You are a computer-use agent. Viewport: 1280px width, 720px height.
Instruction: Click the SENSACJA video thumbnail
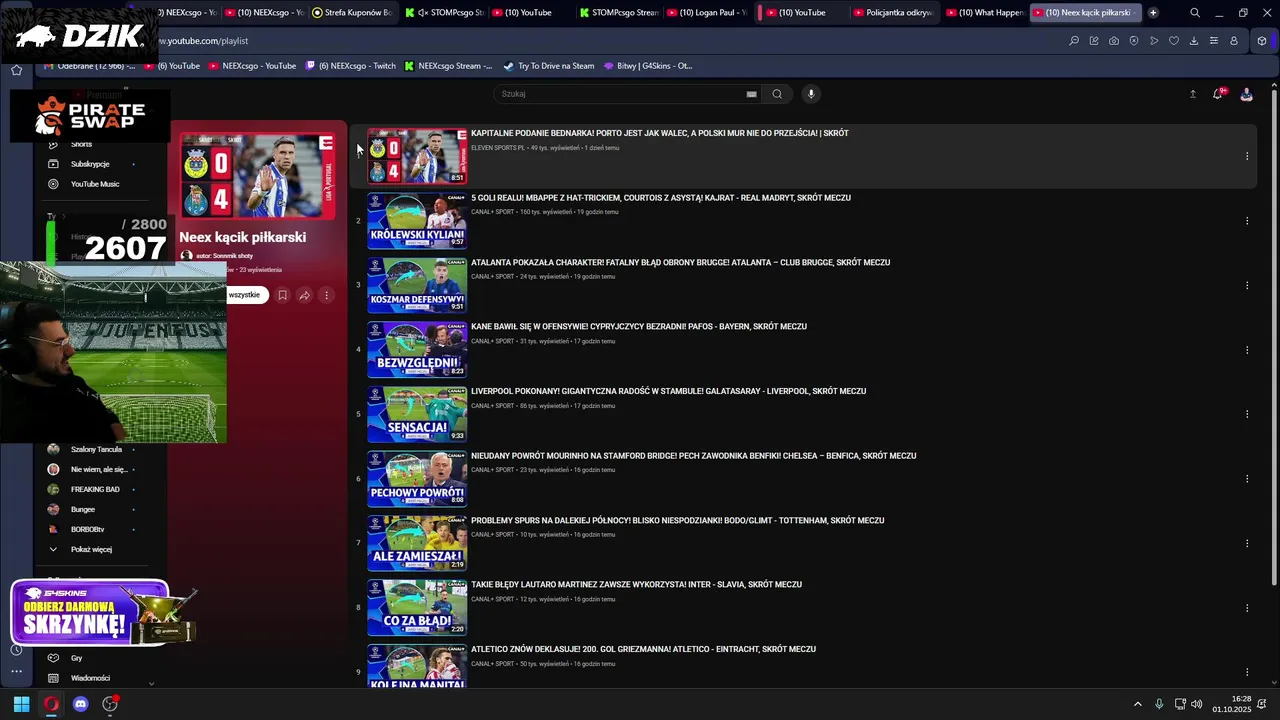click(417, 414)
